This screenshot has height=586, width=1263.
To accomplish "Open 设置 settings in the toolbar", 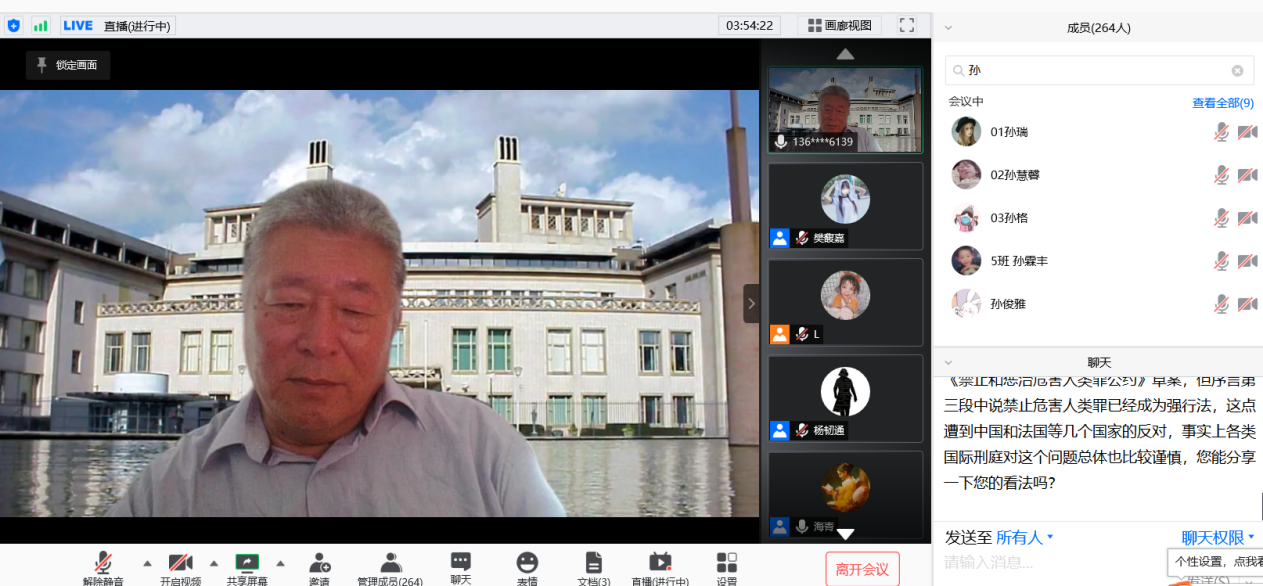I will (727, 563).
